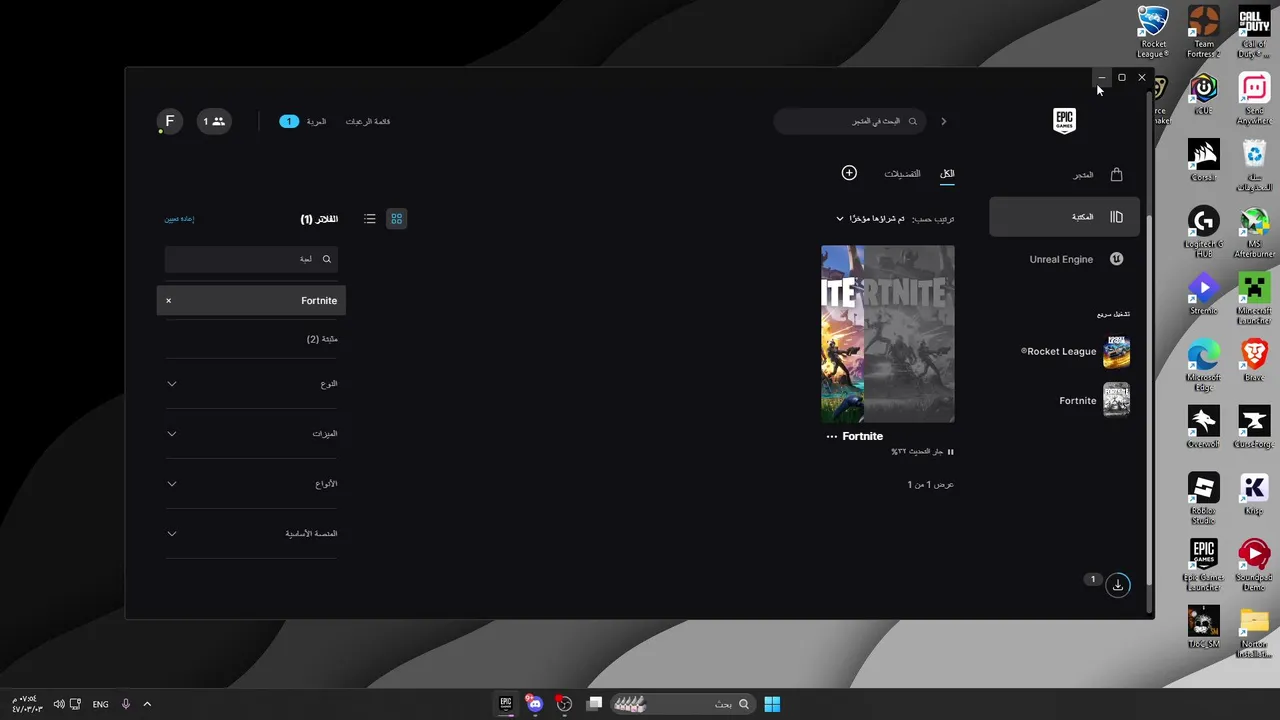Show hidden system tray icons

coord(147,704)
